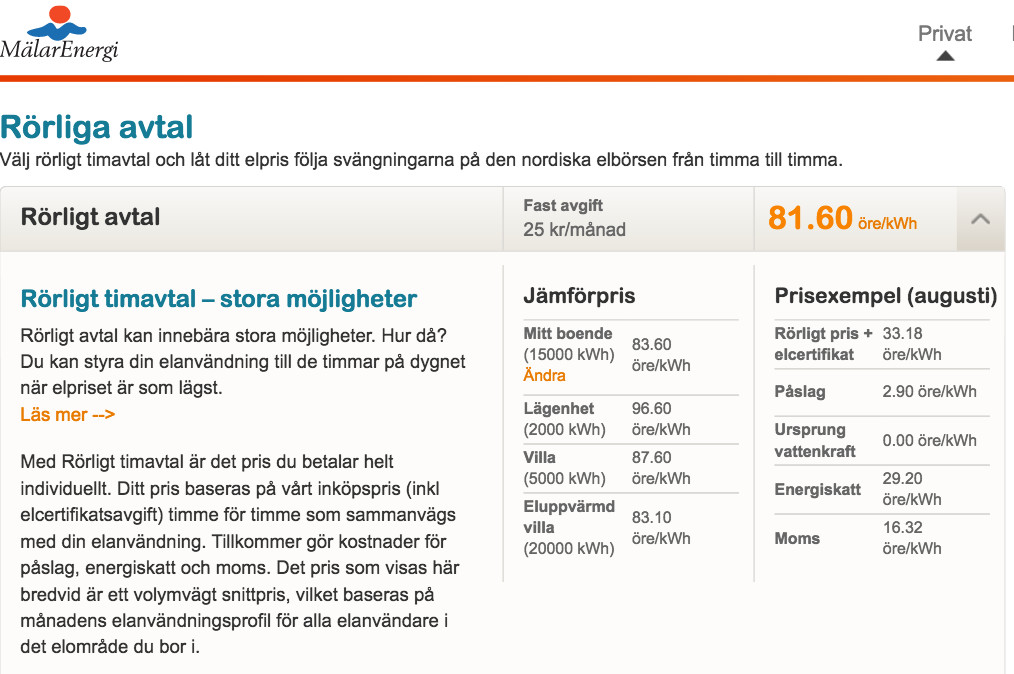The width and height of the screenshot is (1014, 674).
Task: Follow the Läs mer link
Action: pyautogui.click(x=68, y=414)
